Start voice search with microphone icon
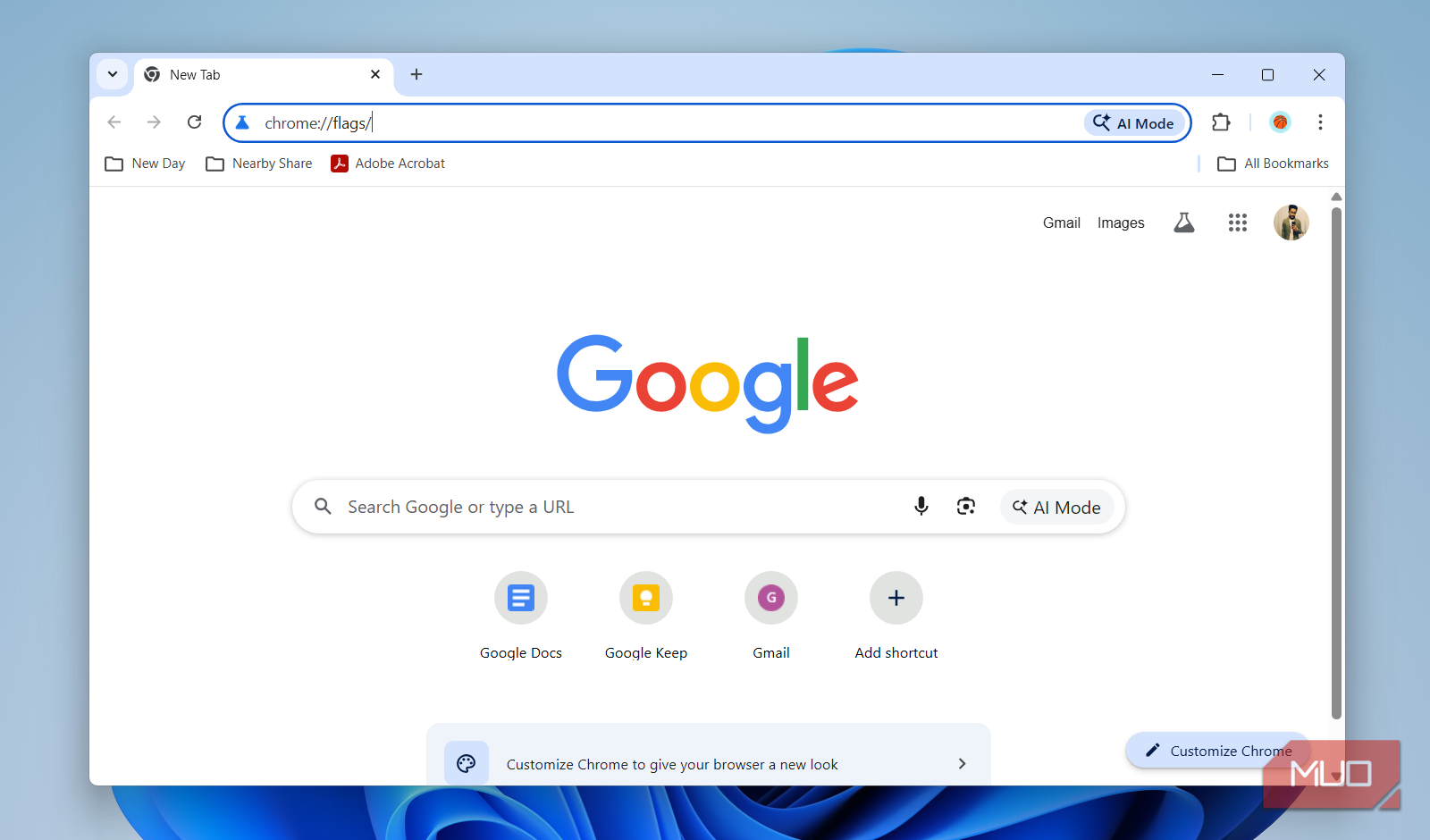1430x840 pixels. (x=921, y=507)
